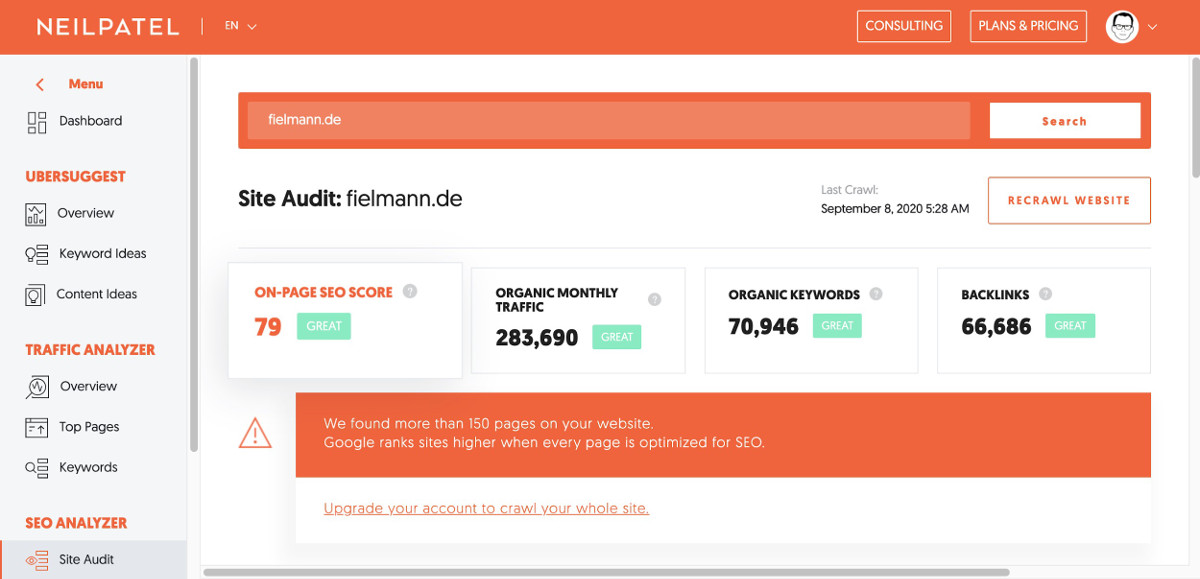
Task: Open the user profile avatar
Action: point(1122,27)
